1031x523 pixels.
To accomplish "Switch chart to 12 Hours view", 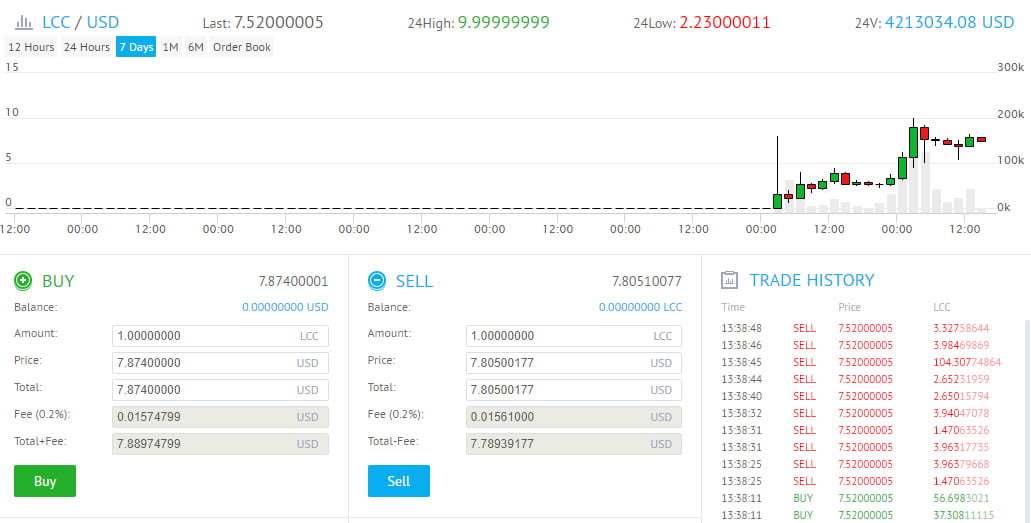I will (x=31, y=47).
